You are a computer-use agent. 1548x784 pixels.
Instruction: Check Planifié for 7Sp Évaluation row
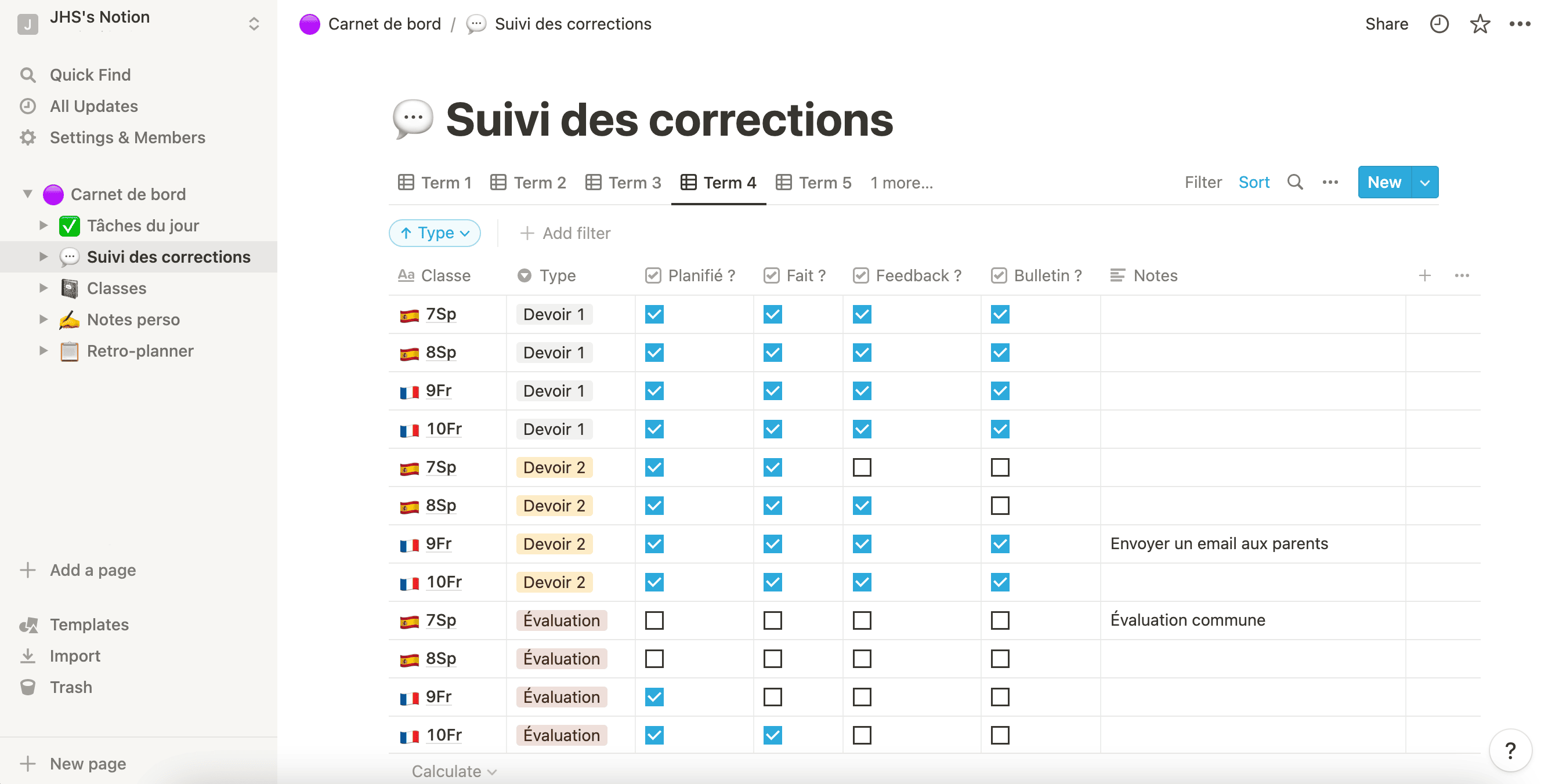tap(654, 620)
